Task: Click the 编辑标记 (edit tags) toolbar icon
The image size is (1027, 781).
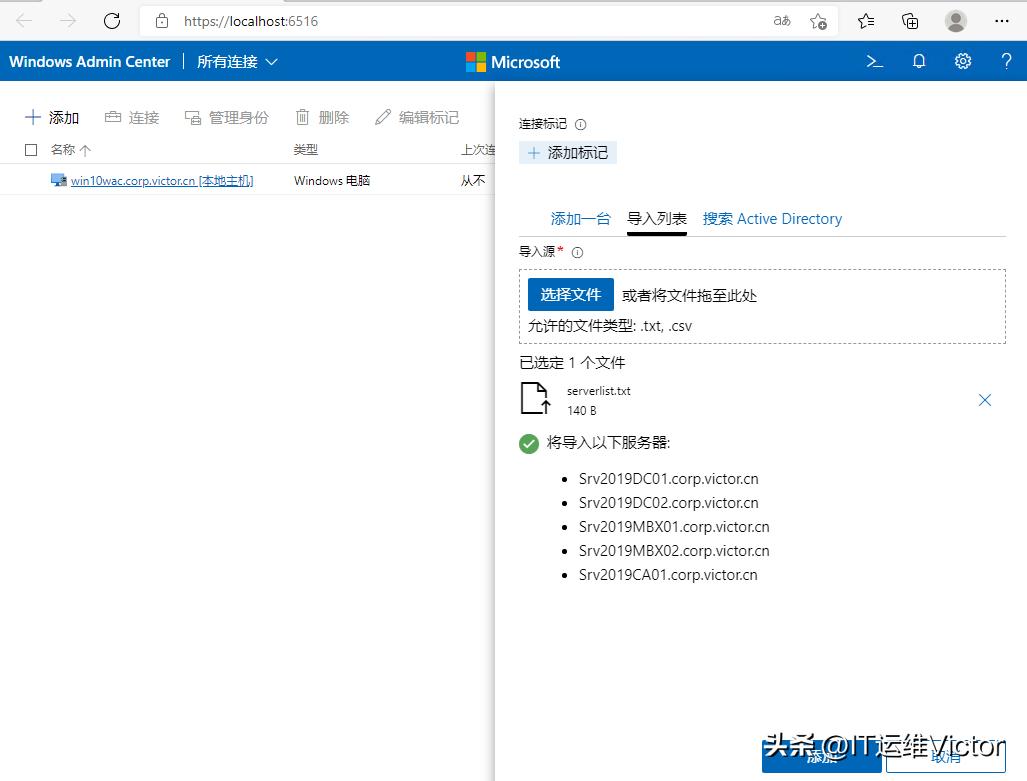Action: pos(416,117)
